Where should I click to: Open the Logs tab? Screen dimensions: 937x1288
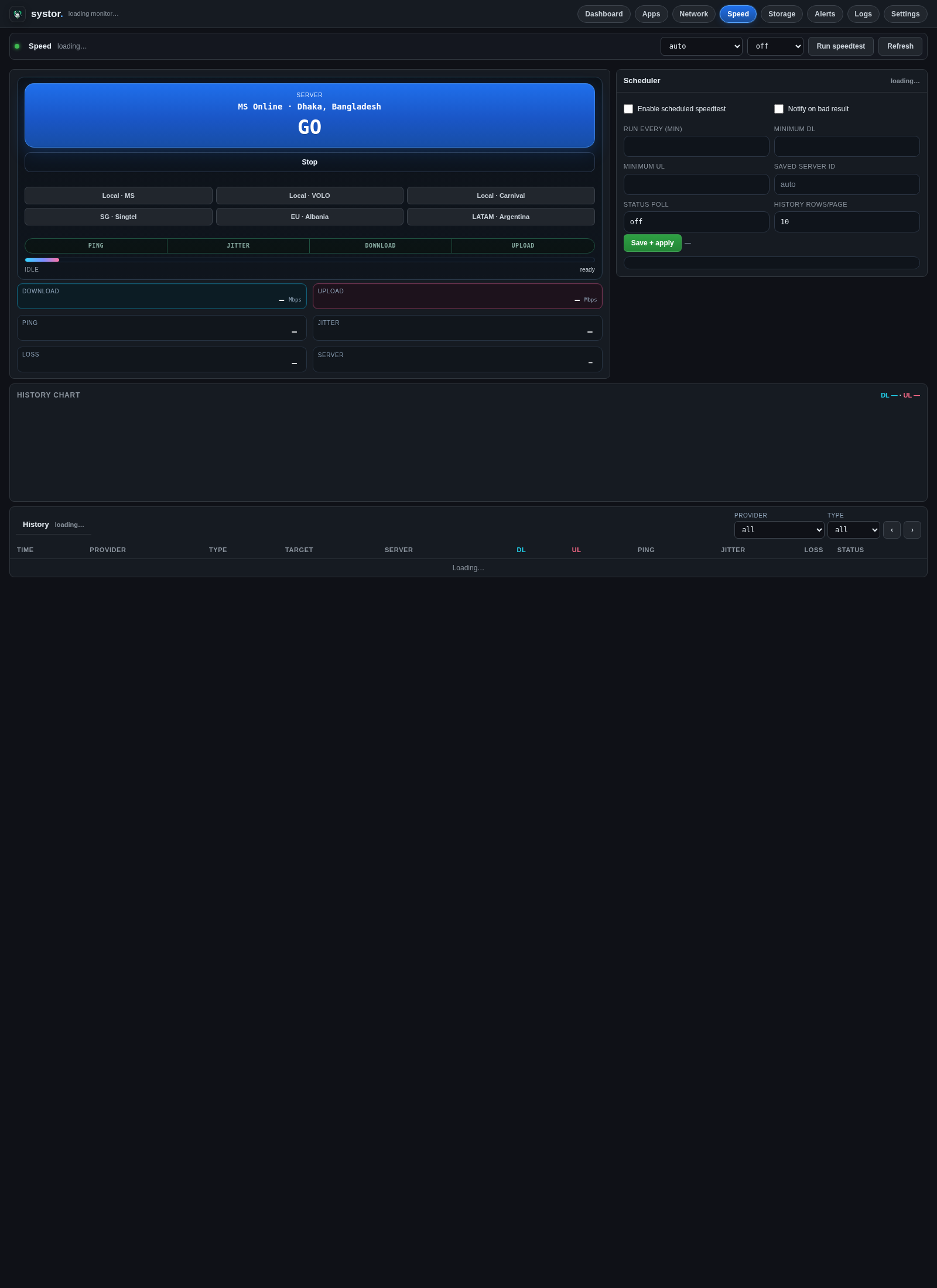863,14
